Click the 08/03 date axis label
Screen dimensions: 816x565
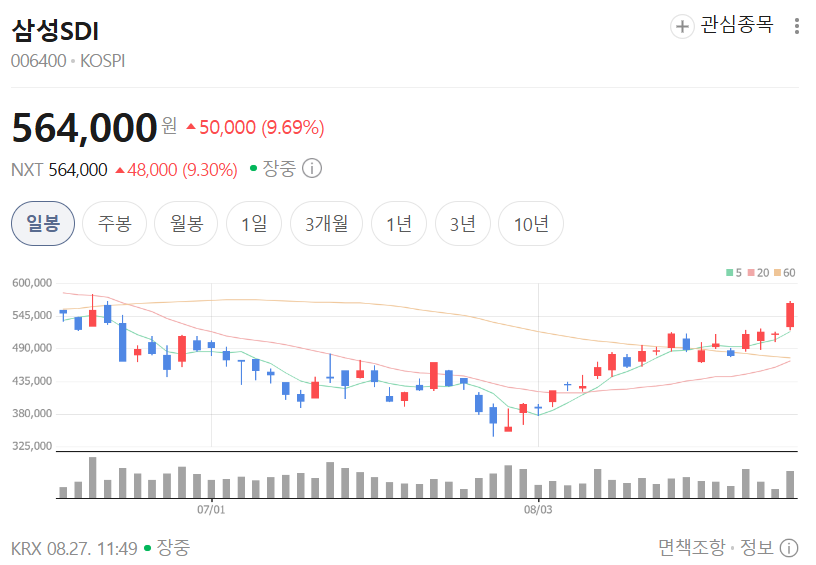click(x=538, y=509)
